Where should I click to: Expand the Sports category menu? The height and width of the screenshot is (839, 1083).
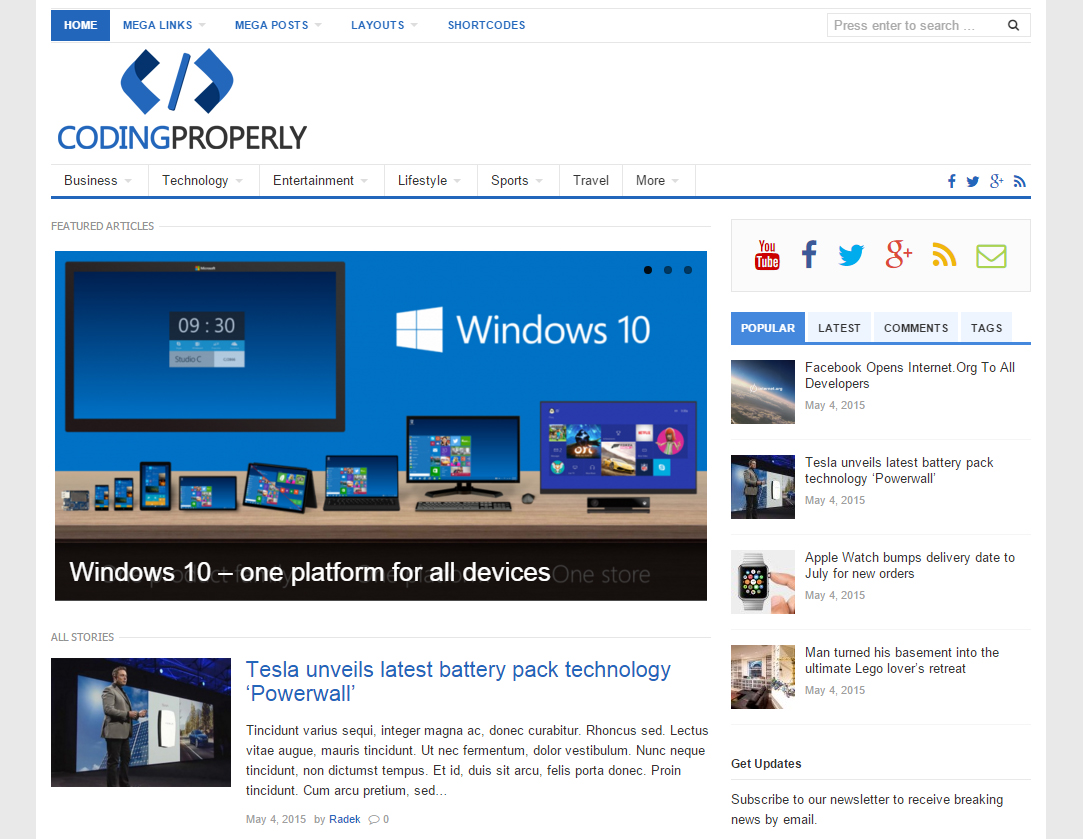click(517, 180)
